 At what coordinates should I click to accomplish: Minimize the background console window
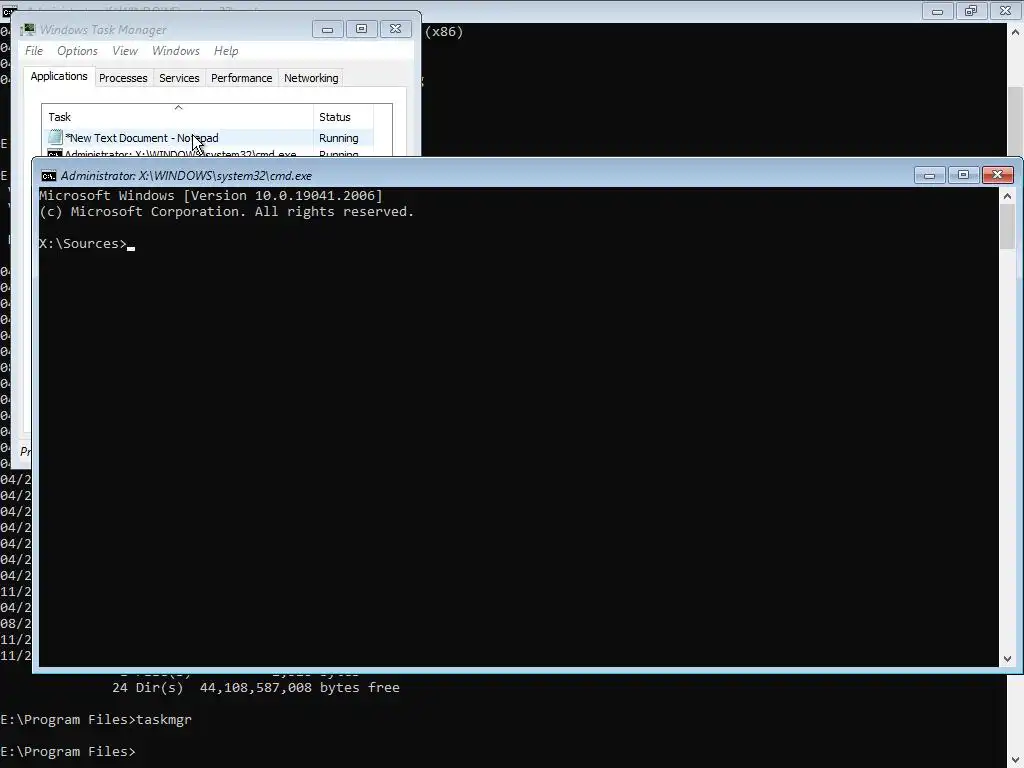[x=937, y=11]
